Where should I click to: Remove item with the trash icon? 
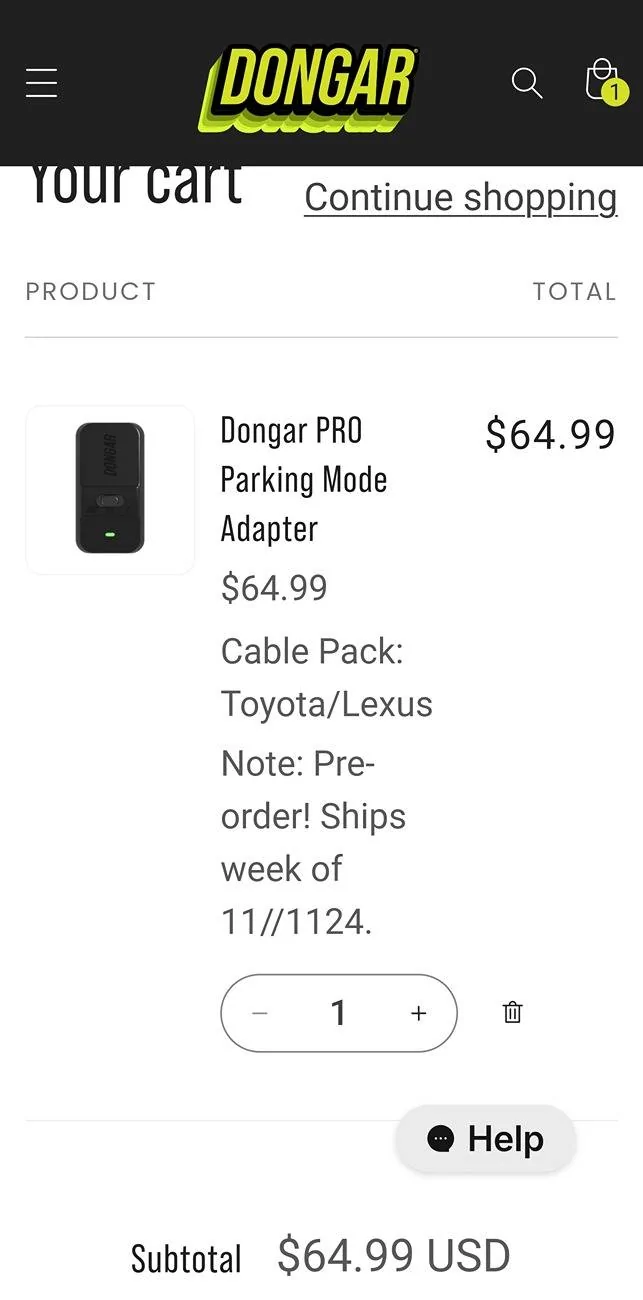[512, 1012]
